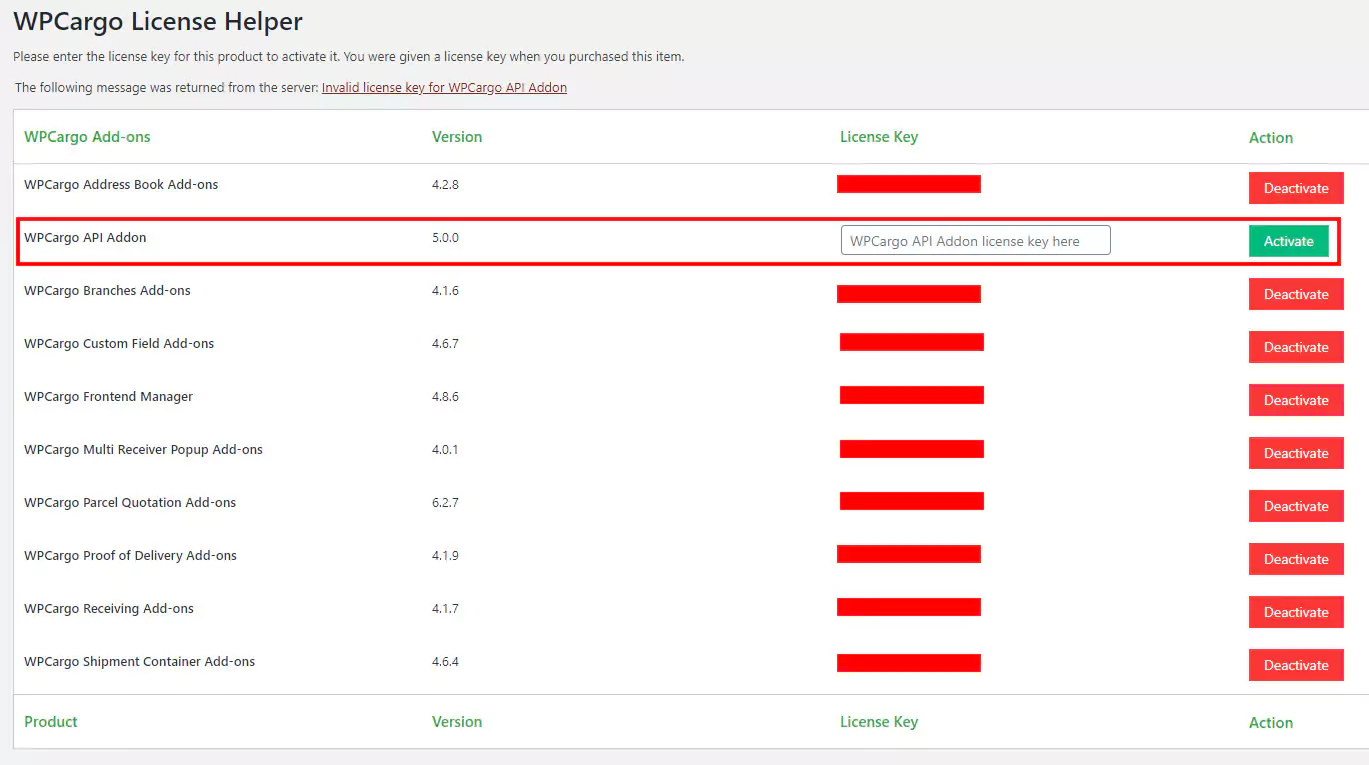This screenshot has height=765, width=1369.
Task: Click the top 'License Key' column header
Action: [878, 137]
